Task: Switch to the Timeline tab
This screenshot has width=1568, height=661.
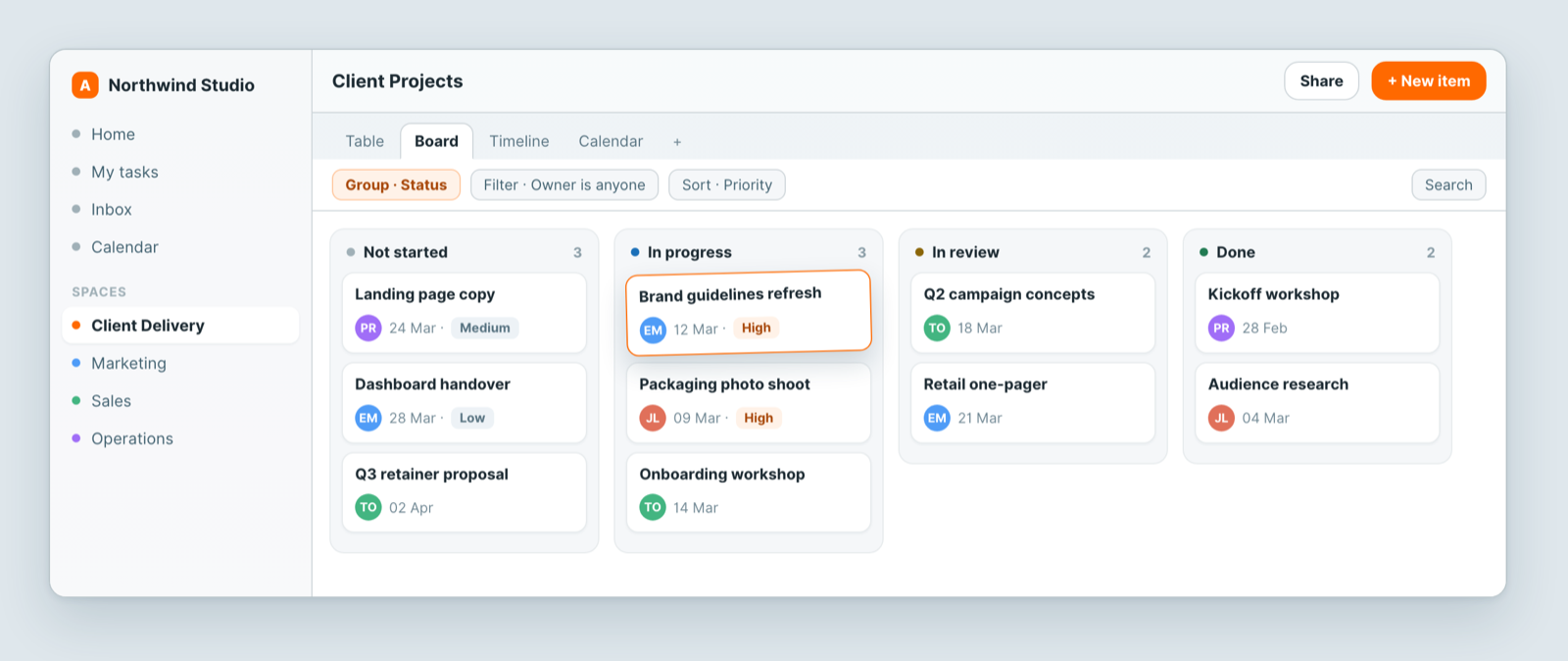Action: tap(519, 141)
